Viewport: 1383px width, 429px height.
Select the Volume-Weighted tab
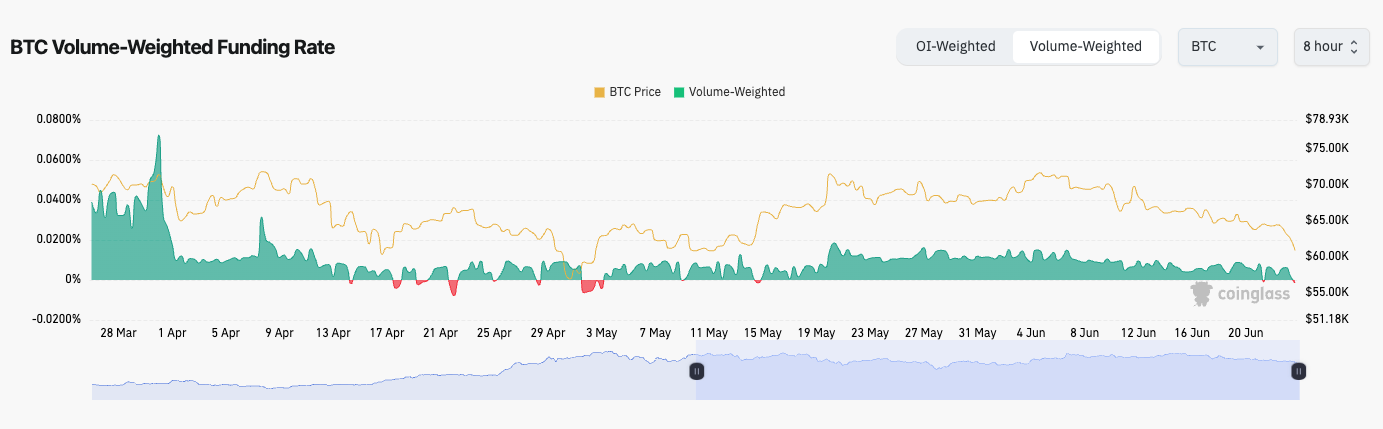click(1085, 46)
